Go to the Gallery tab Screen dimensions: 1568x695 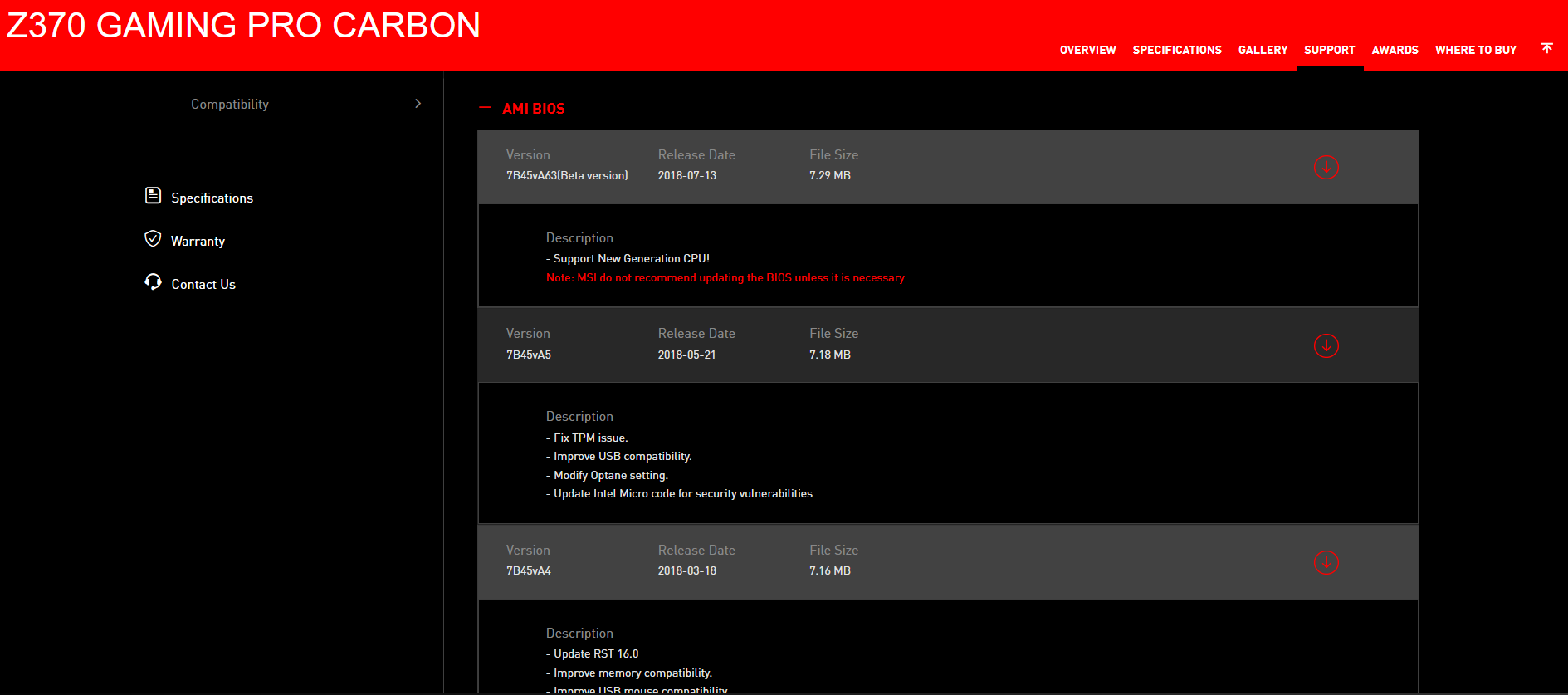click(x=1263, y=50)
